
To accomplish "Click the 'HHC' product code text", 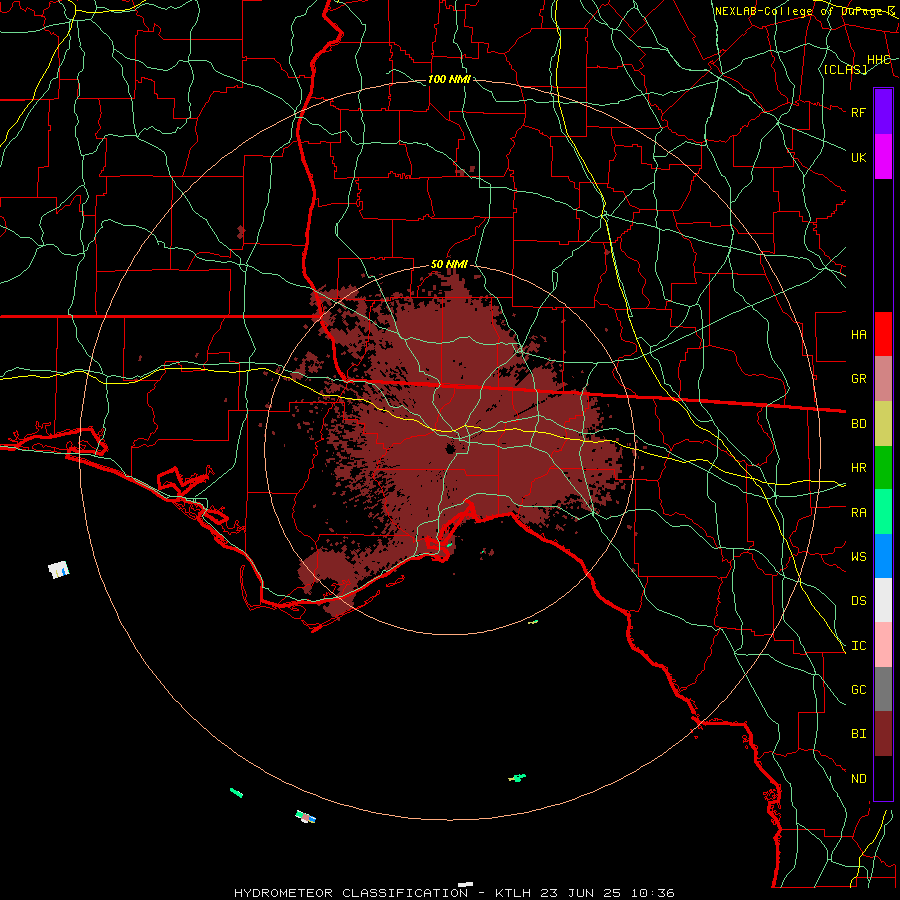I will 879,60.
